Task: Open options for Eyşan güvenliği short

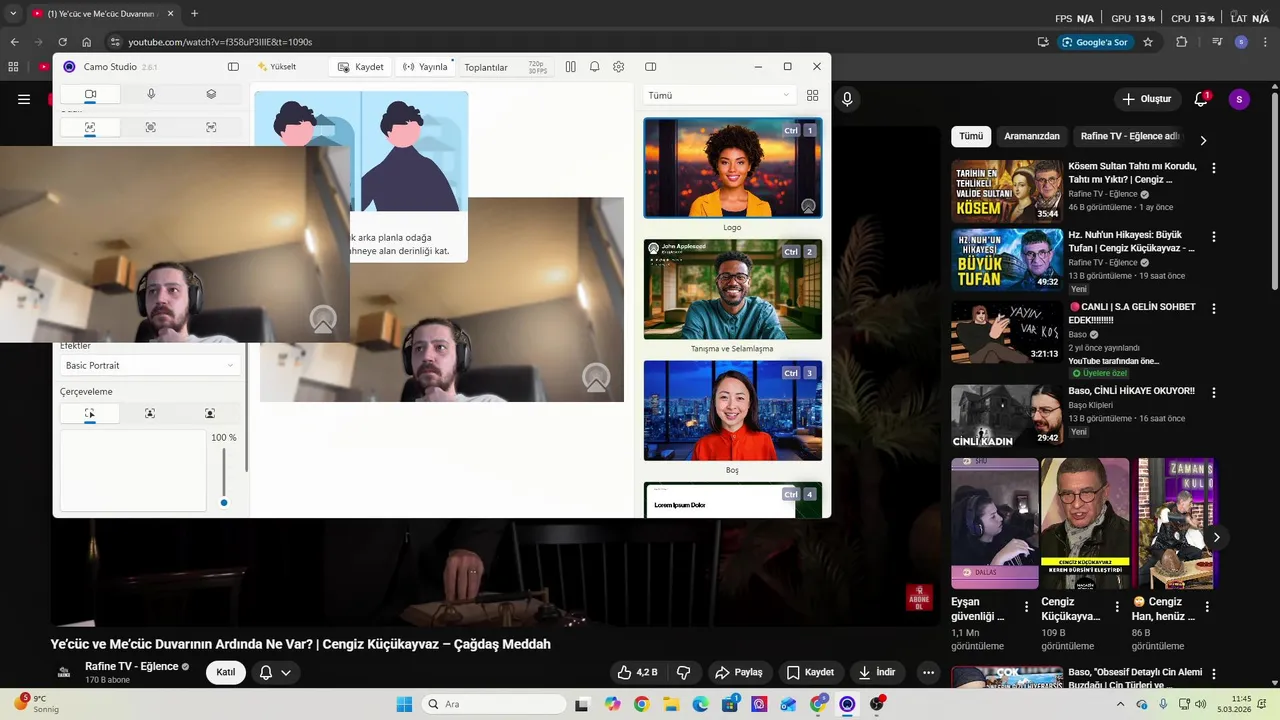Action: (1026, 606)
